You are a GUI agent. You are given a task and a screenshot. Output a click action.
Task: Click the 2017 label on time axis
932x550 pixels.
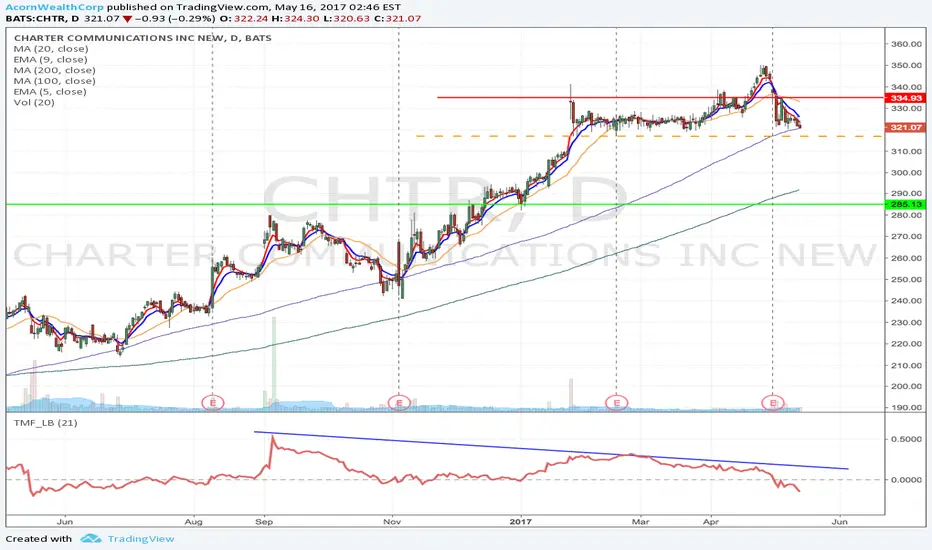pyautogui.click(x=521, y=521)
